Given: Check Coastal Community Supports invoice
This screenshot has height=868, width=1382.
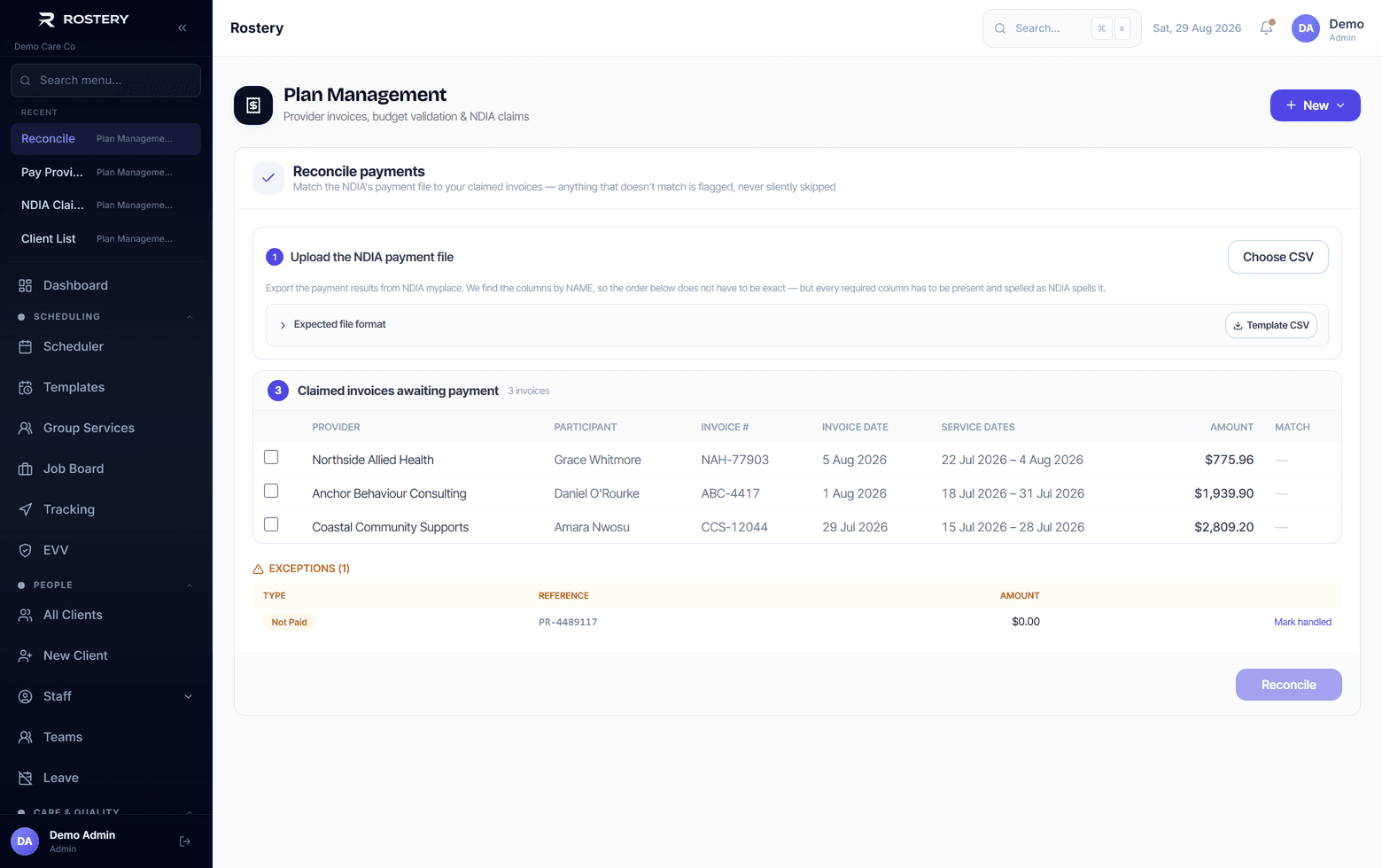Looking at the screenshot, I should pos(271,524).
